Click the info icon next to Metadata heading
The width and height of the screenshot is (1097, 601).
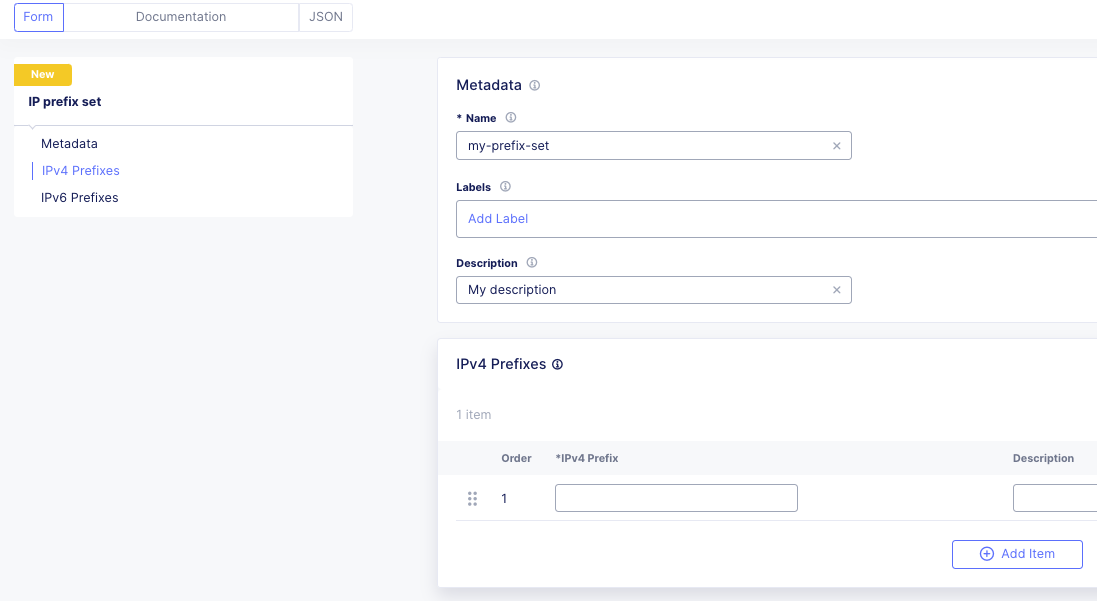(x=534, y=85)
